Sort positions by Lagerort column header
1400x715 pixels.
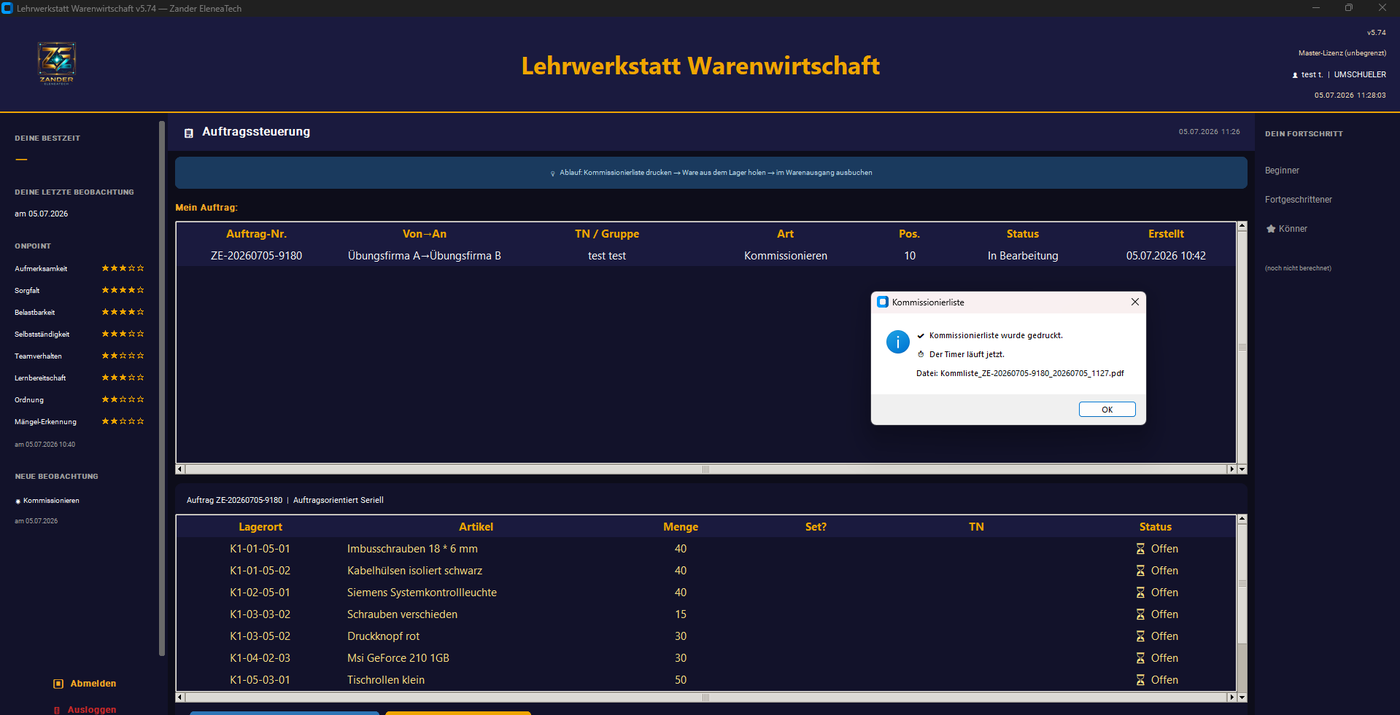[x=260, y=527]
